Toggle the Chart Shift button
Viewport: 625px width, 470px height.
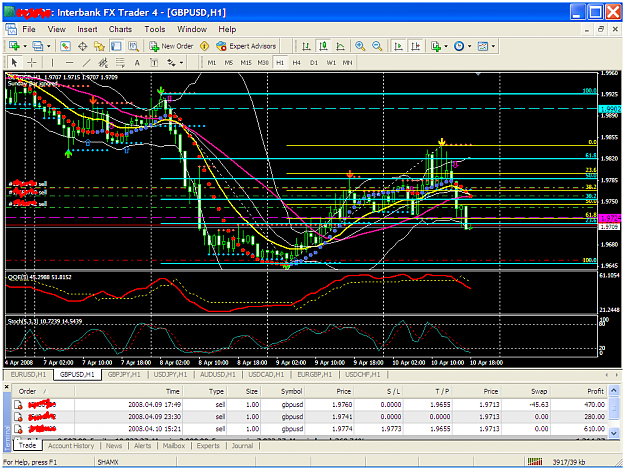pyautogui.click(x=415, y=46)
